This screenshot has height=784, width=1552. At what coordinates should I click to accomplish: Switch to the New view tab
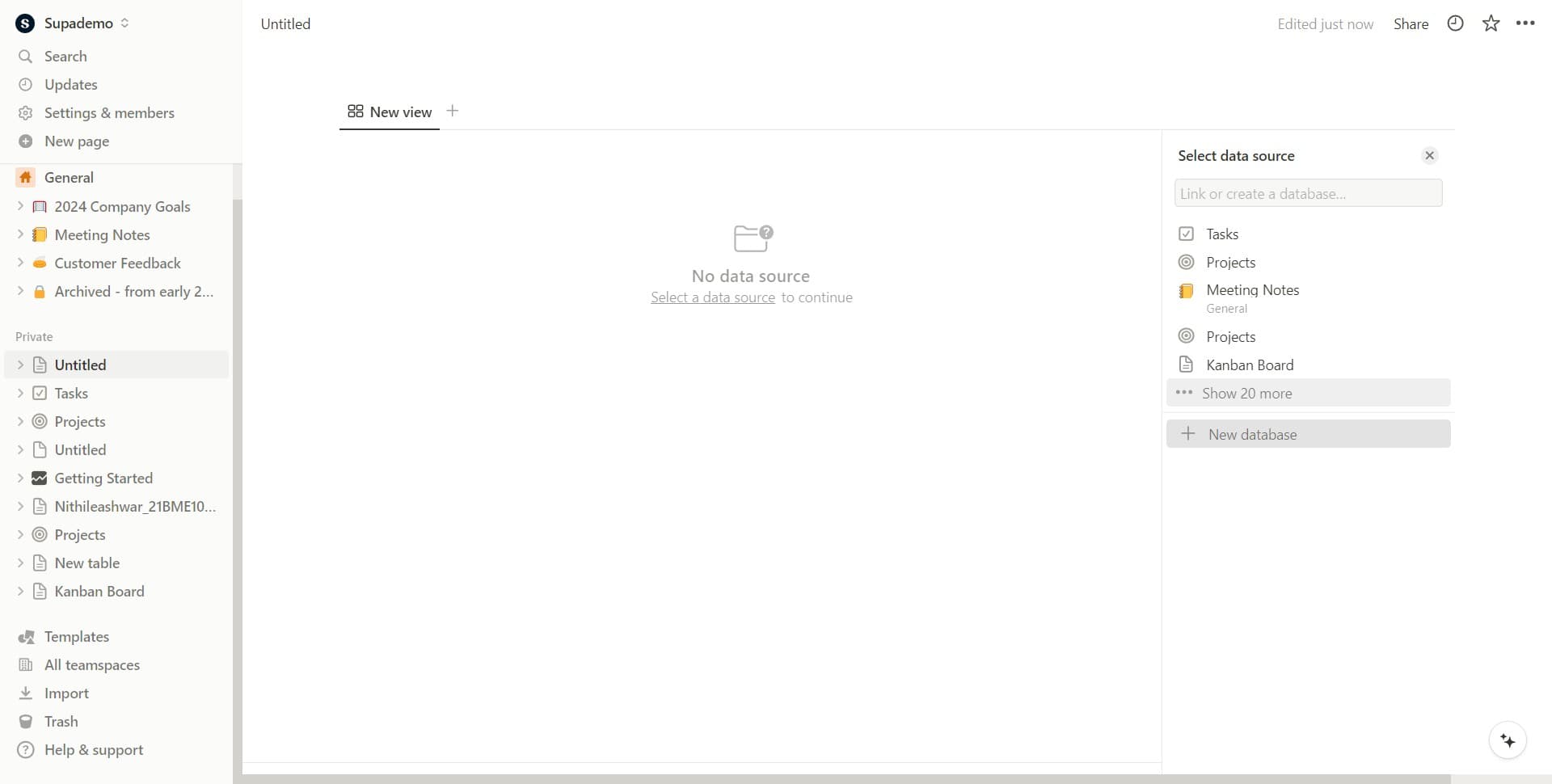click(x=389, y=112)
